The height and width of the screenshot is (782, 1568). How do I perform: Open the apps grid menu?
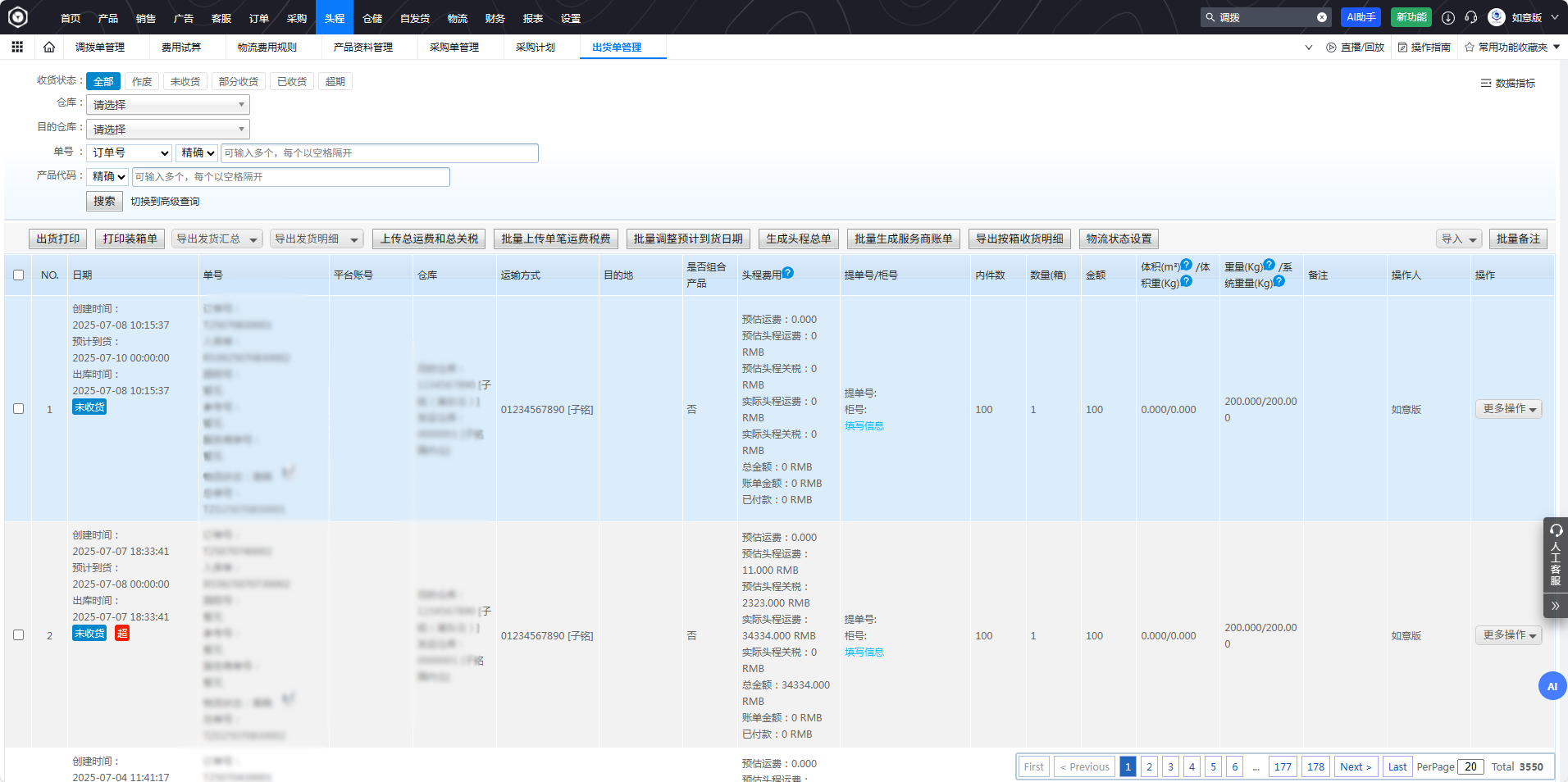pos(16,47)
